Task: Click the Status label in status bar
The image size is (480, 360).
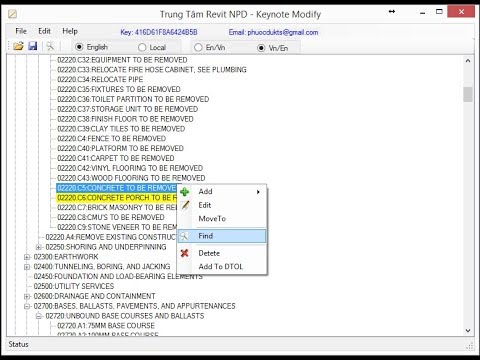Action: click(x=18, y=344)
